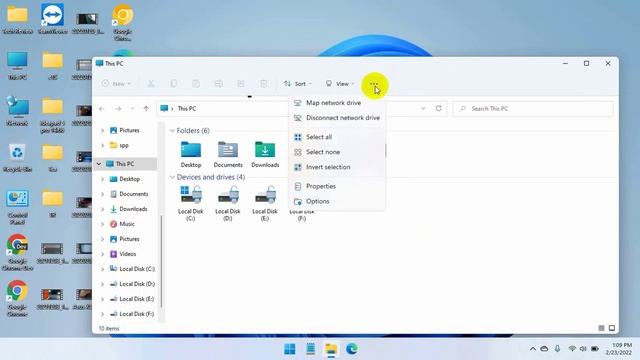The width and height of the screenshot is (640, 360).
Task: Click the Copy icon in toolbar
Action: (173, 84)
